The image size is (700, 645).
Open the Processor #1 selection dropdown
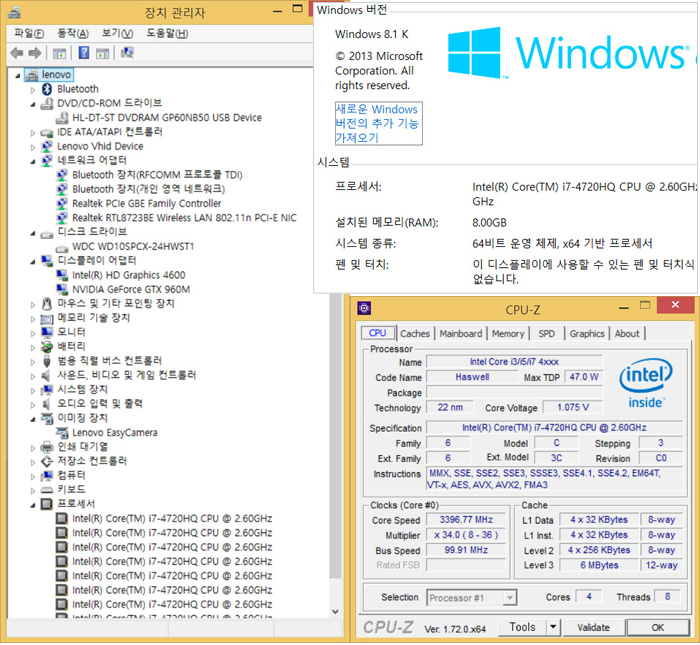509,598
